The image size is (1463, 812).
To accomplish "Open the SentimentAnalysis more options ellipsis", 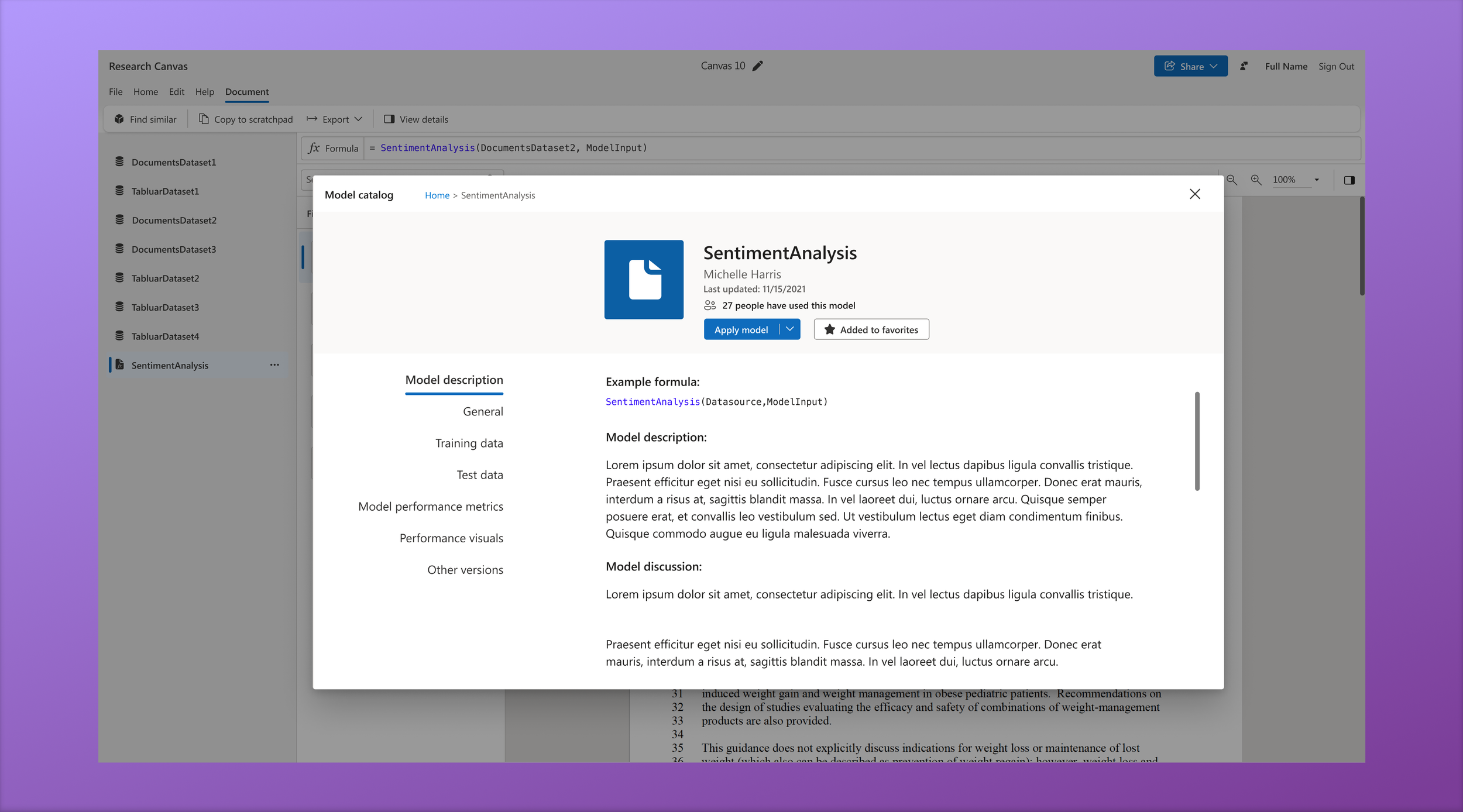I will [274, 365].
